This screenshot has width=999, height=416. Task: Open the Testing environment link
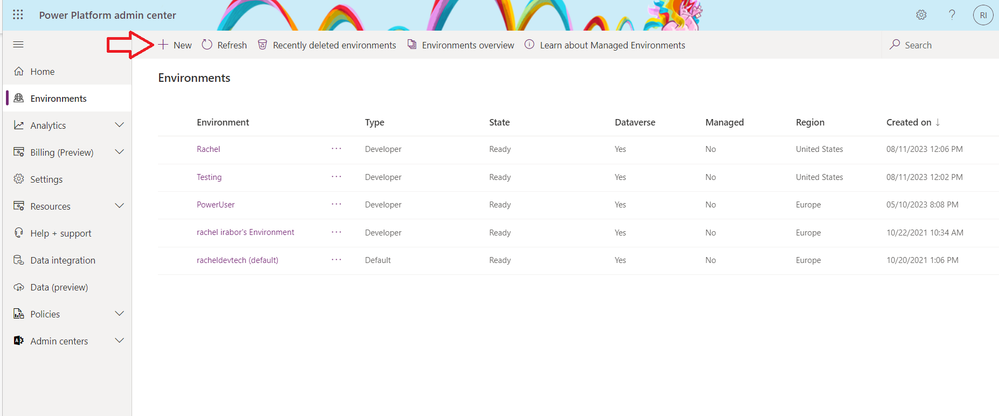pyautogui.click(x=209, y=177)
